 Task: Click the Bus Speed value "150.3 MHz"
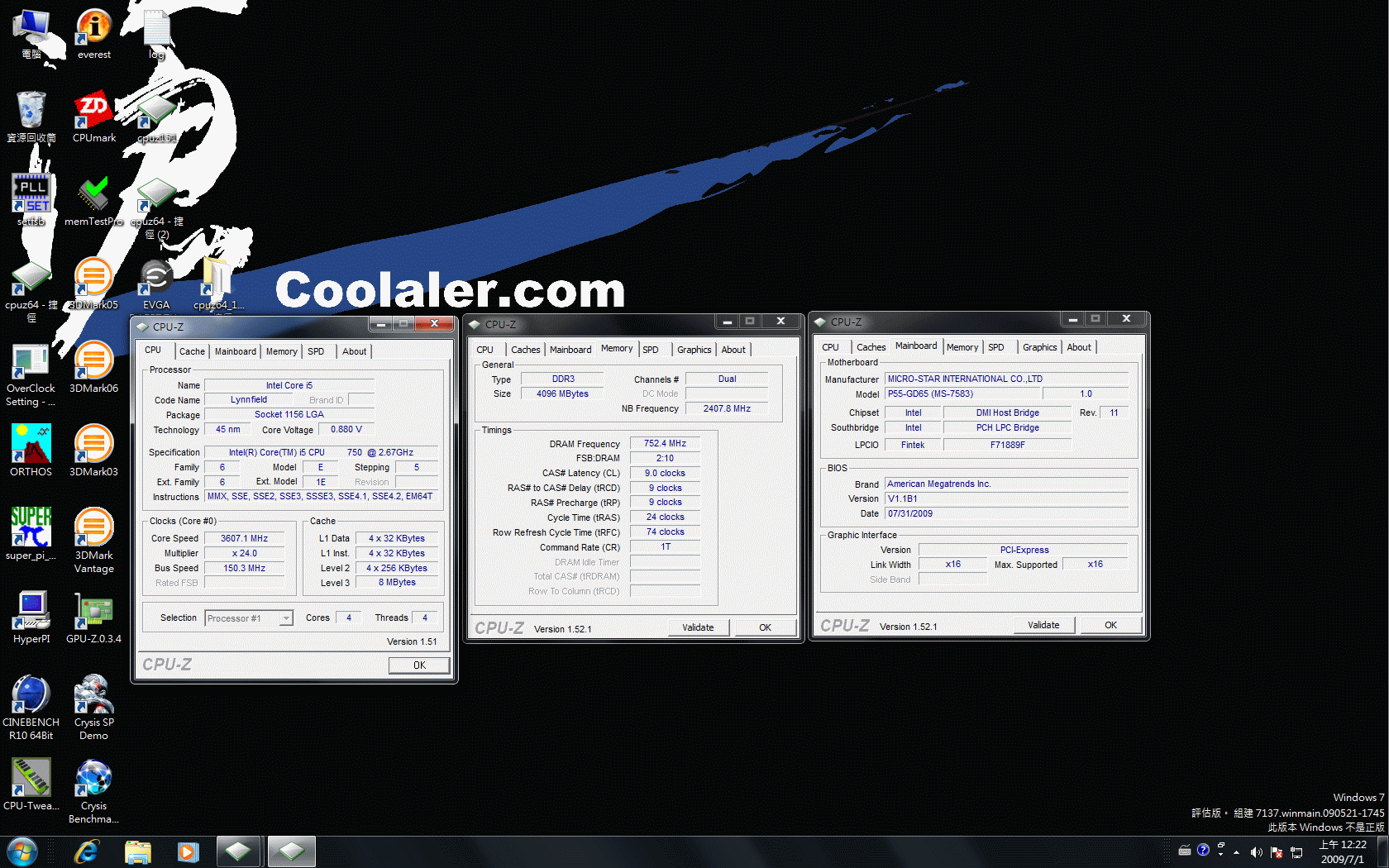[x=245, y=568]
